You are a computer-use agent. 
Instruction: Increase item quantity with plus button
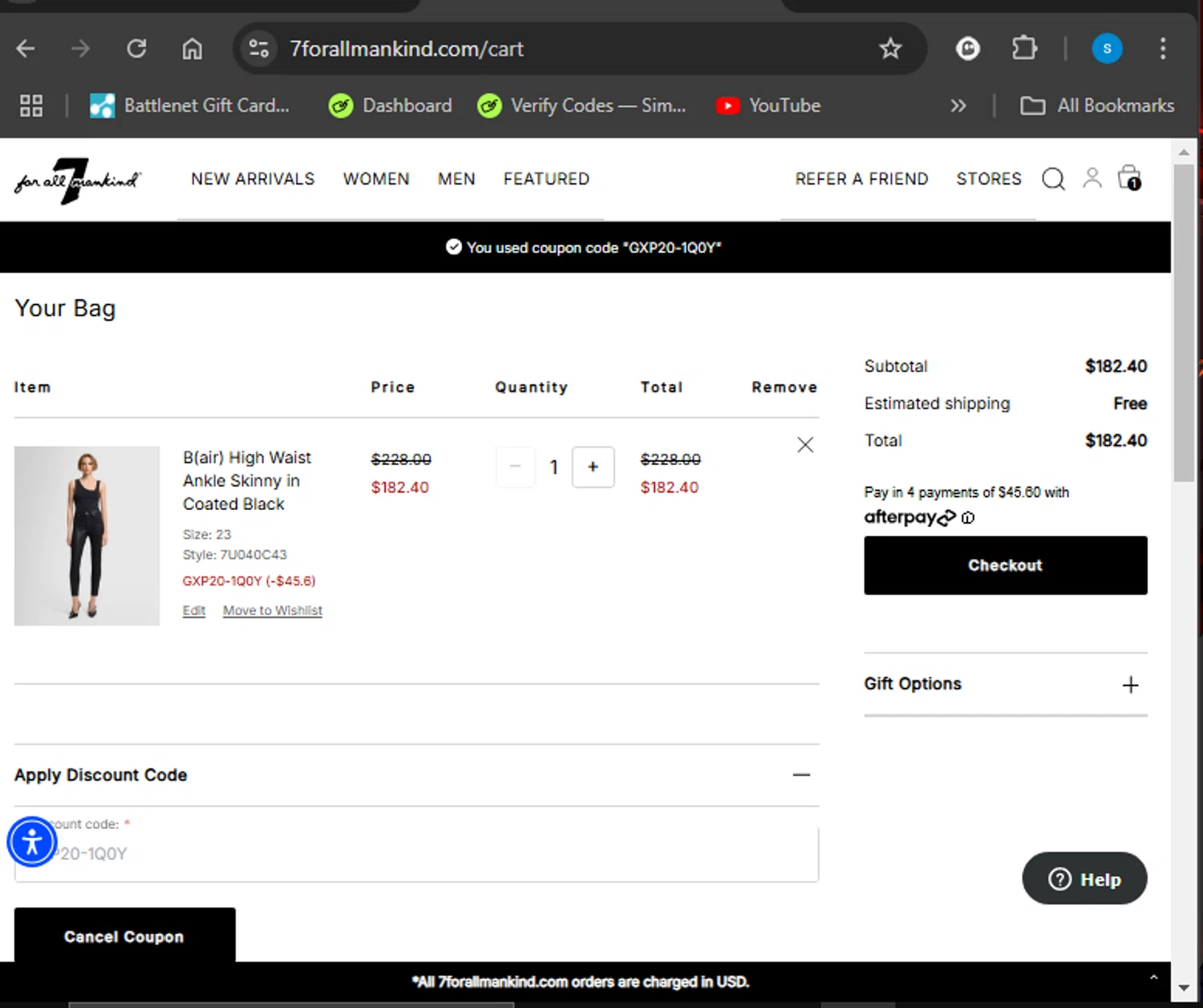click(x=593, y=467)
